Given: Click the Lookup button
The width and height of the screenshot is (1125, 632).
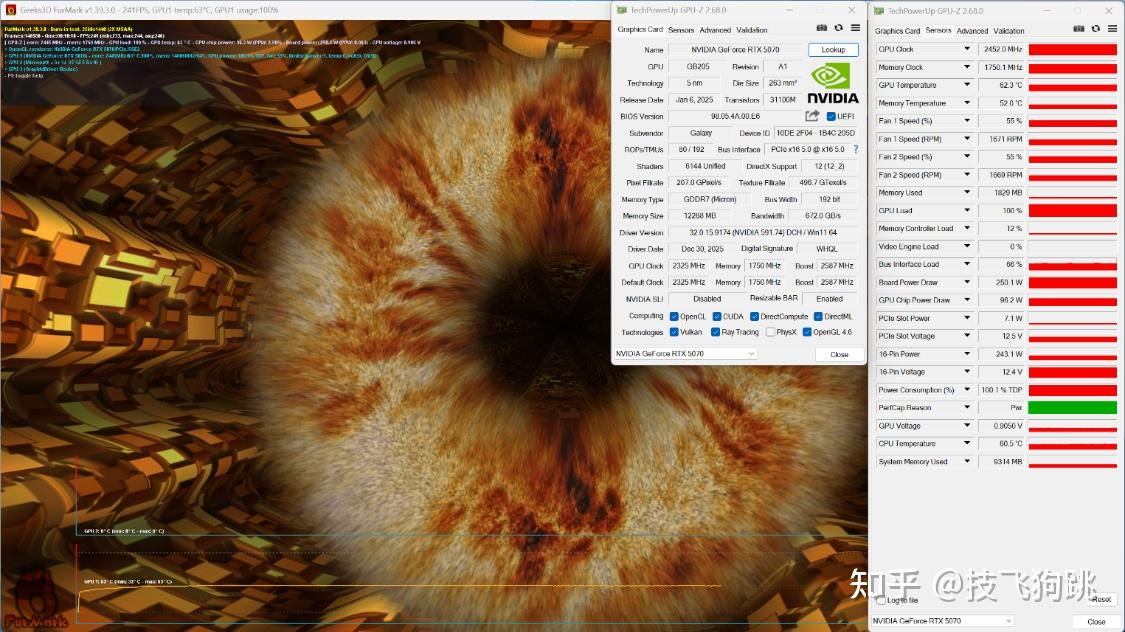Looking at the screenshot, I should [x=833, y=49].
